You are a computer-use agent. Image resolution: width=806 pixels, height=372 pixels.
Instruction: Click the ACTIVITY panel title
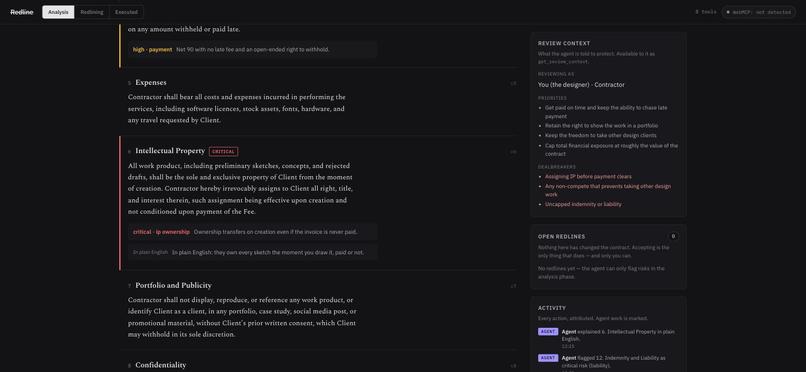click(552, 308)
